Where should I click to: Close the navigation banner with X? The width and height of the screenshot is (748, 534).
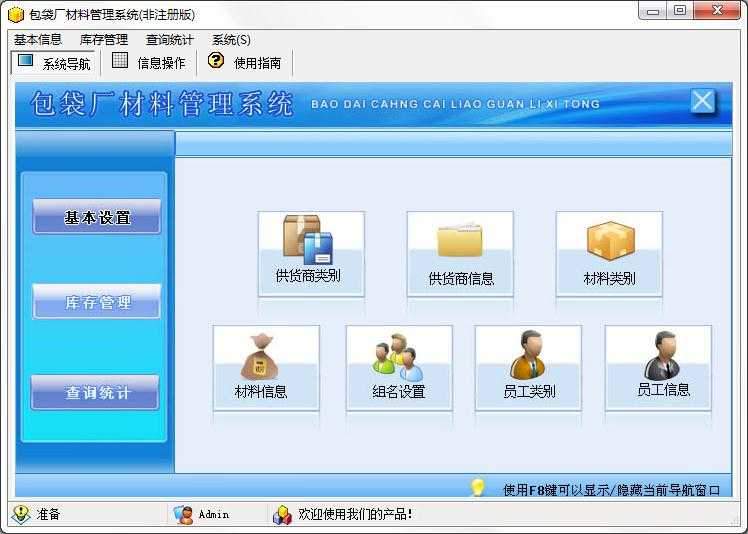pyautogui.click(x=703, y=101)
